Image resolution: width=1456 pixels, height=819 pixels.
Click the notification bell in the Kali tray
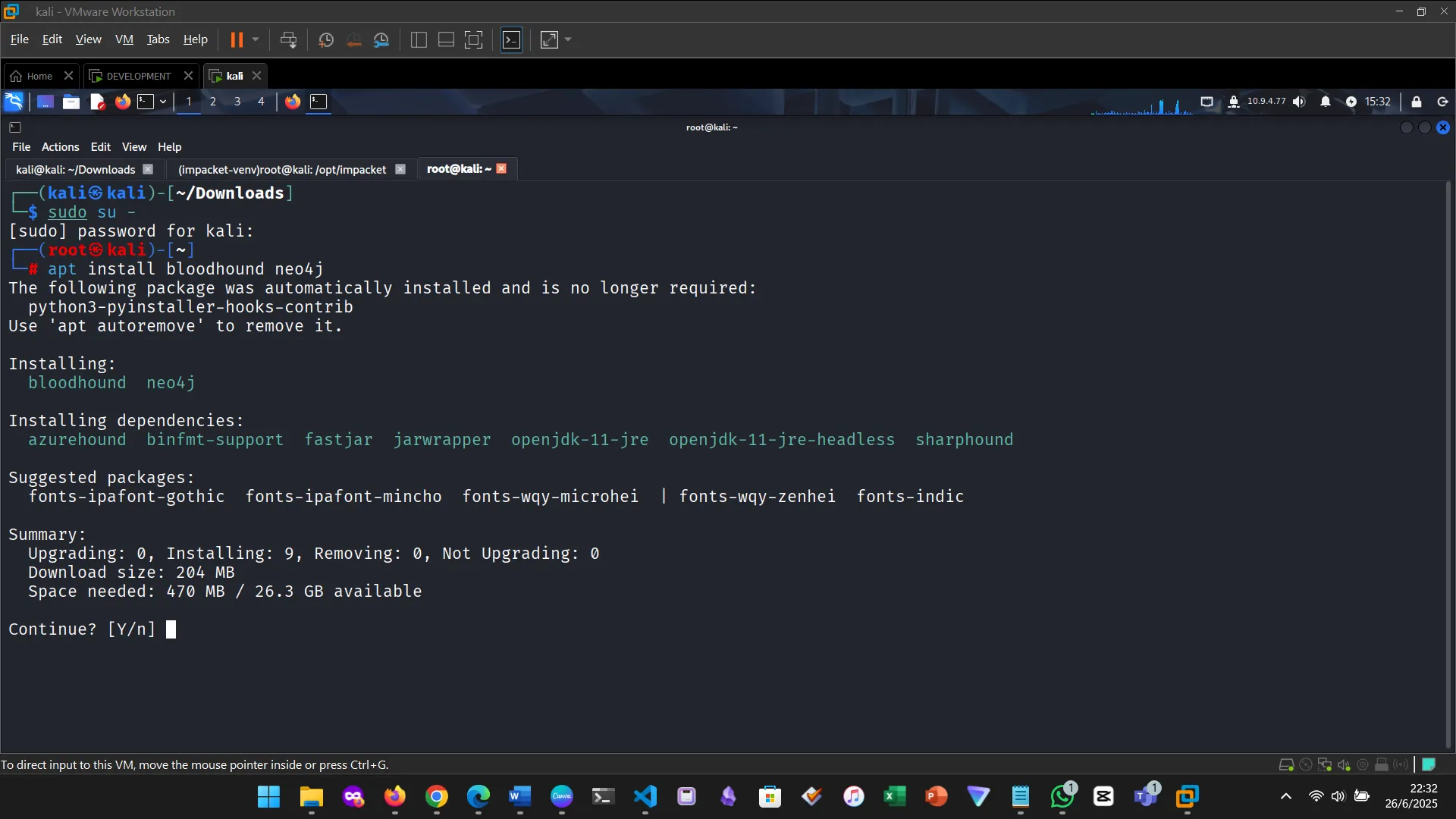[1326, 102]
